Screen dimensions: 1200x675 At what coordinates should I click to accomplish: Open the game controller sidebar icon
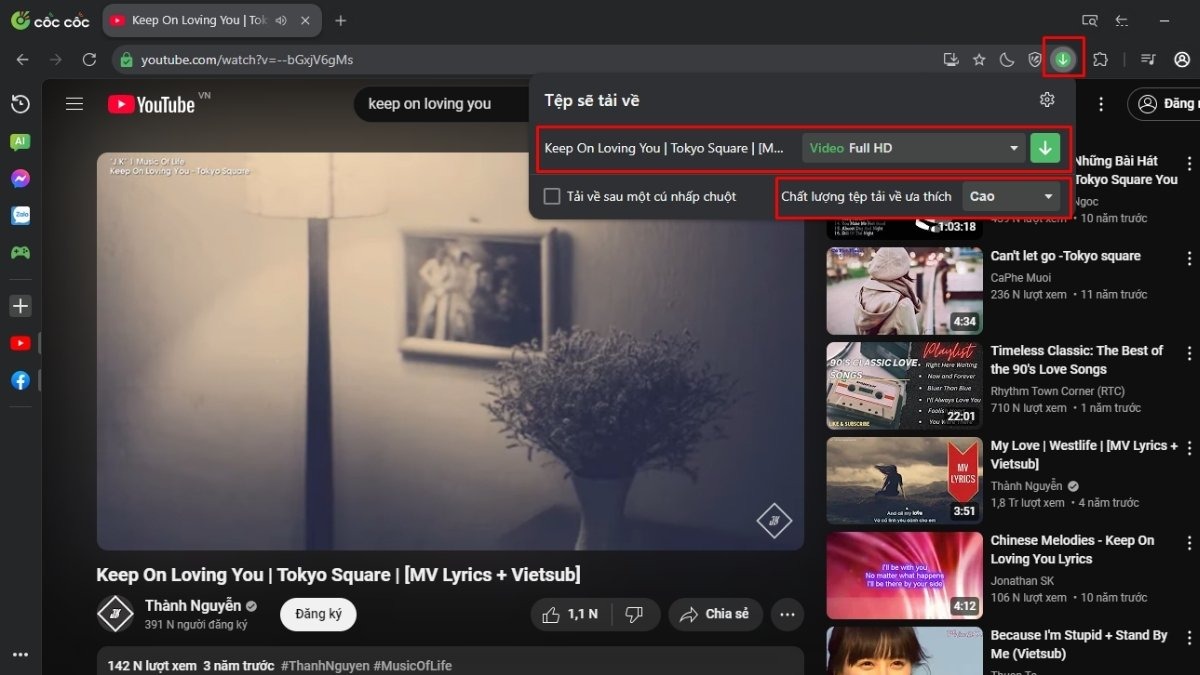click(20, 252)
